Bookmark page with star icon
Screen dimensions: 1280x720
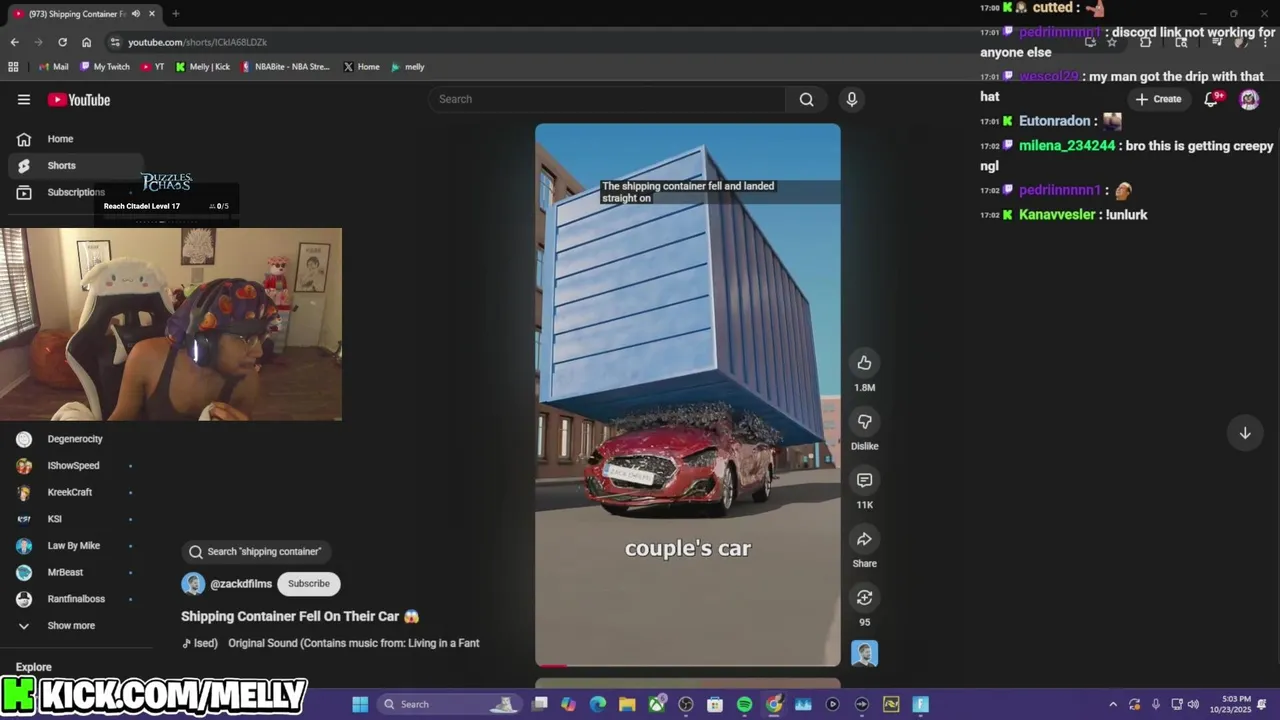(1111, 42)
